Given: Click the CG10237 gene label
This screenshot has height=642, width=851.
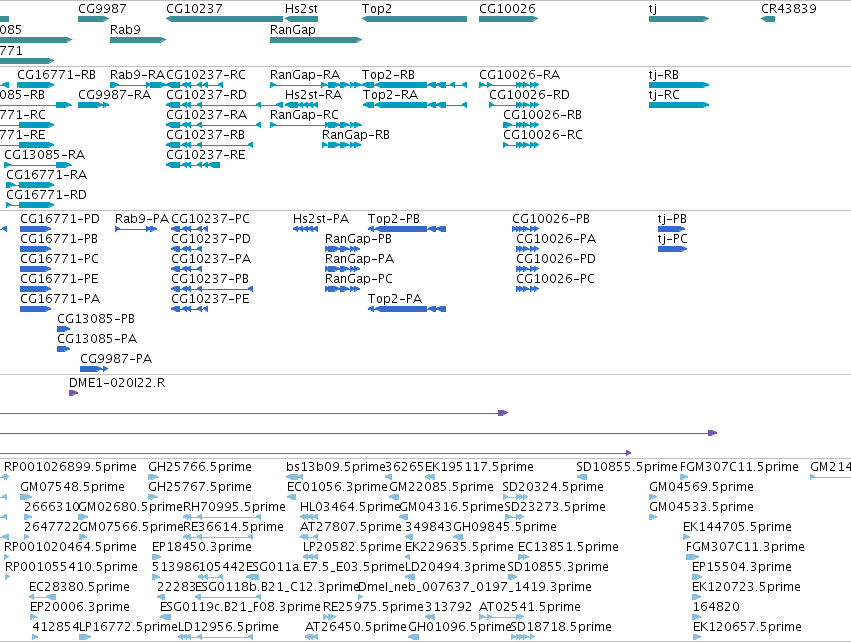Looking at the screenshot, I should pos(194,9).
